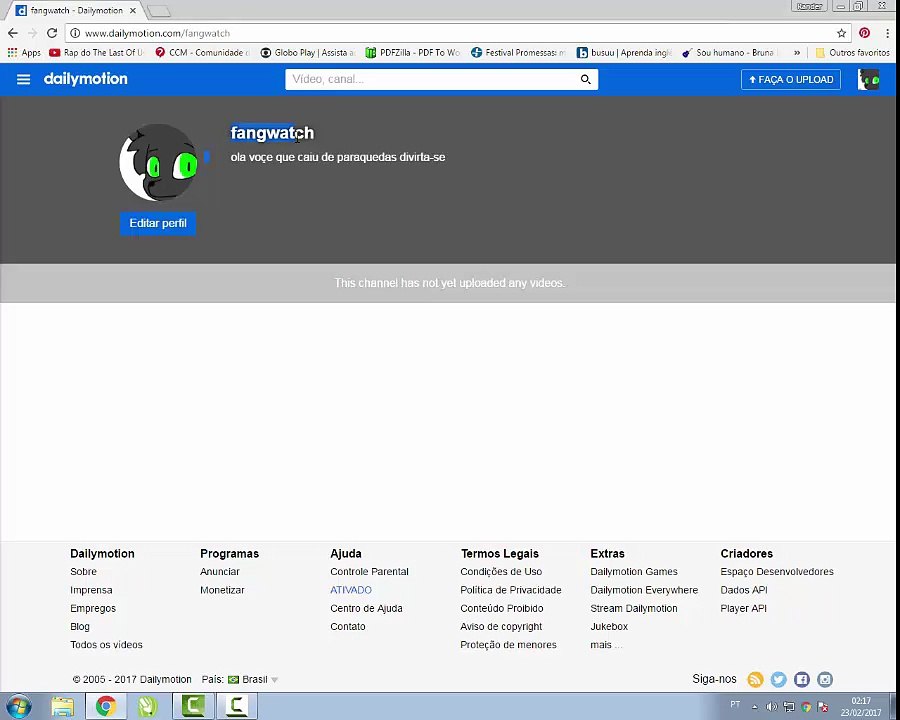
Task: Open Aviso de copyright link
Action: [501, 626]
